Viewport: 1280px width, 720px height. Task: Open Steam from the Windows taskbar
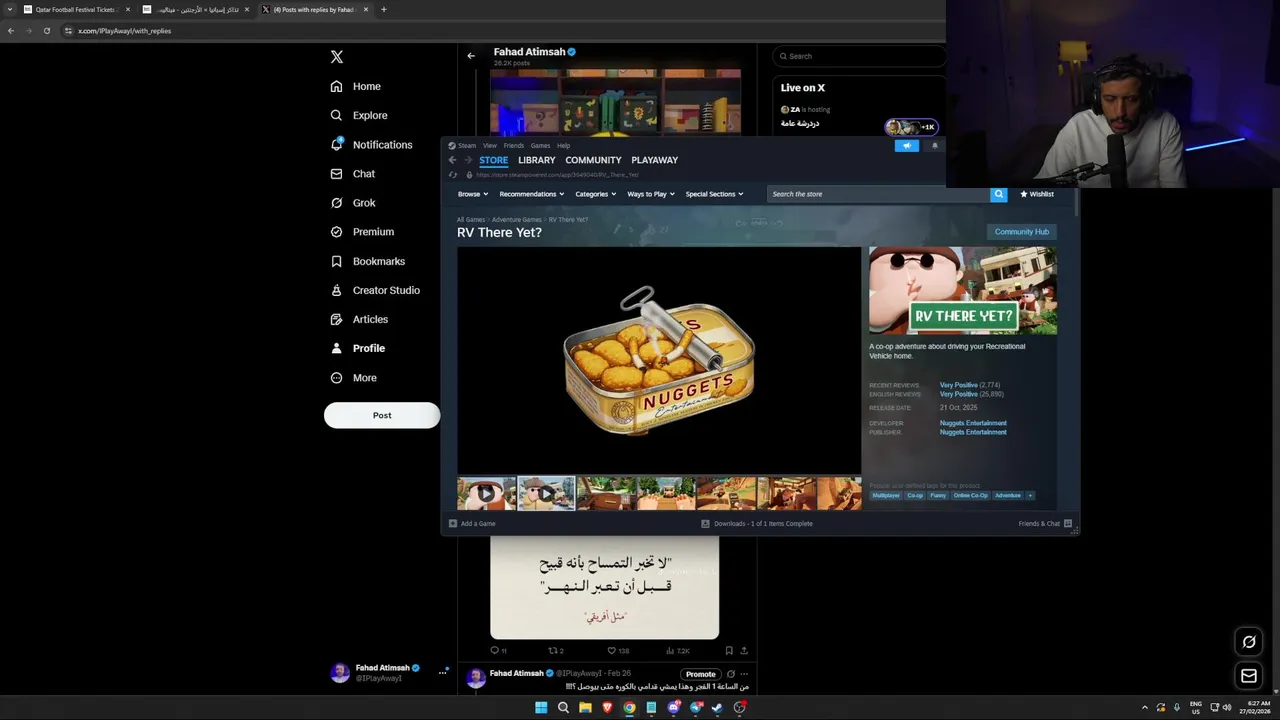coord(718,707)
